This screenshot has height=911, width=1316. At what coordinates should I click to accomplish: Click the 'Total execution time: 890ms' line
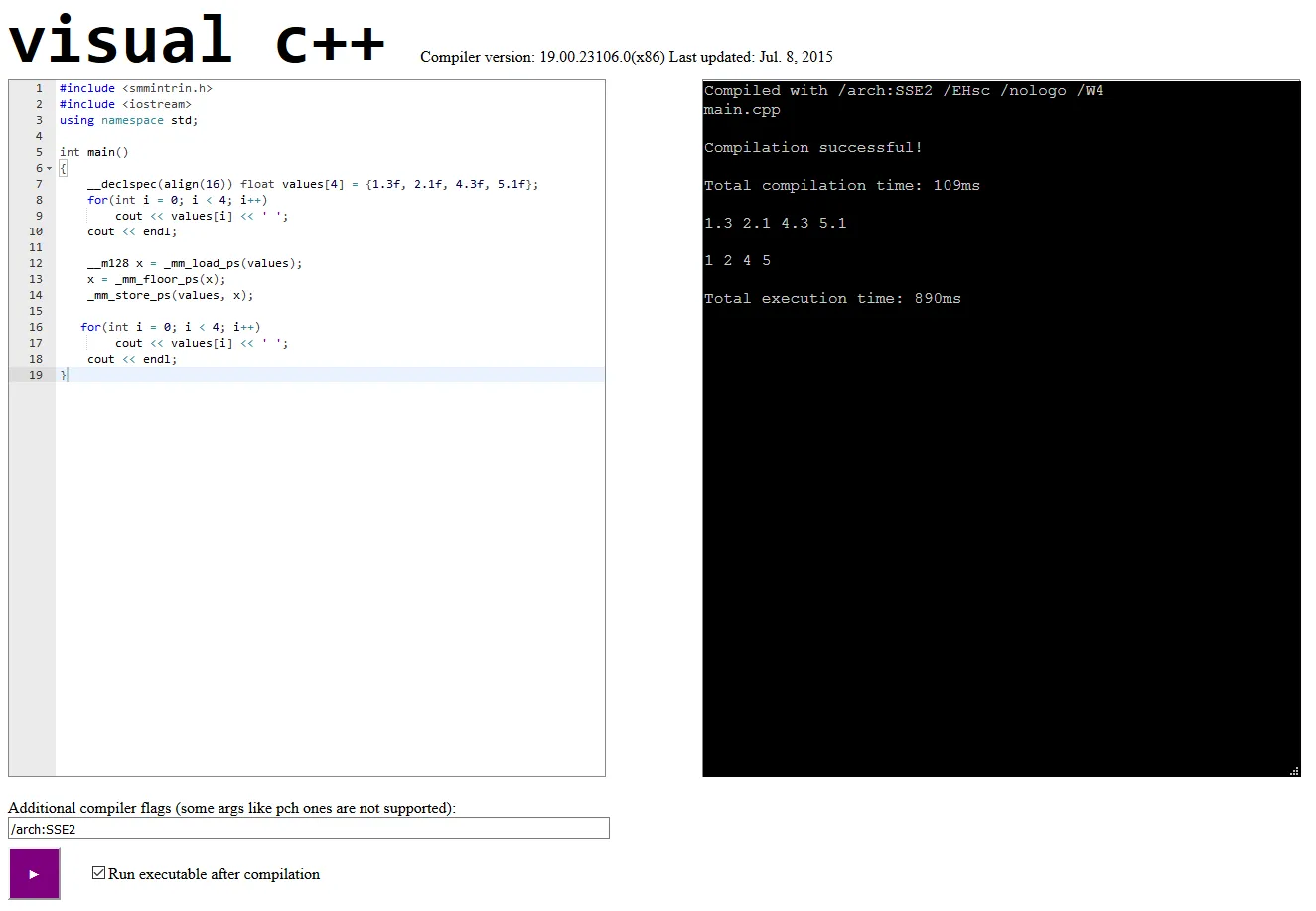pos(832,298)
